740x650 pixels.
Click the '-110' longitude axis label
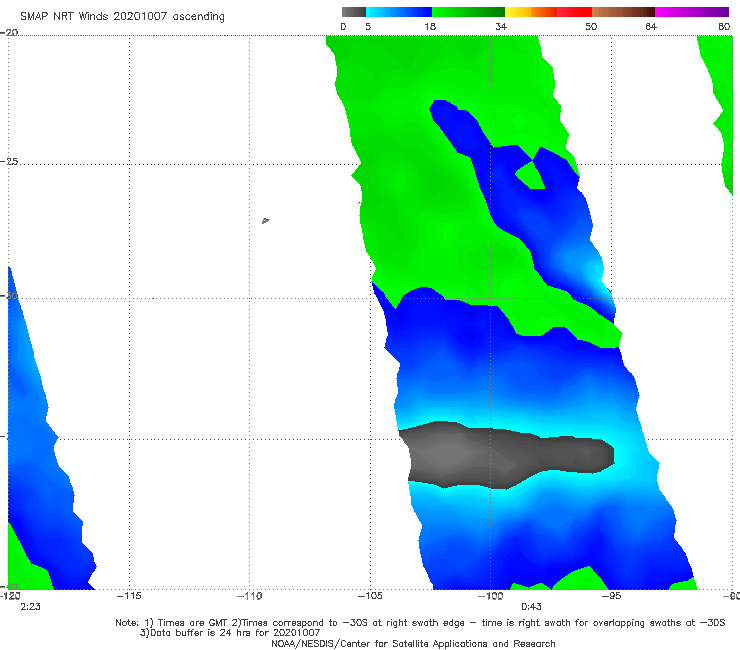[250, 596]
